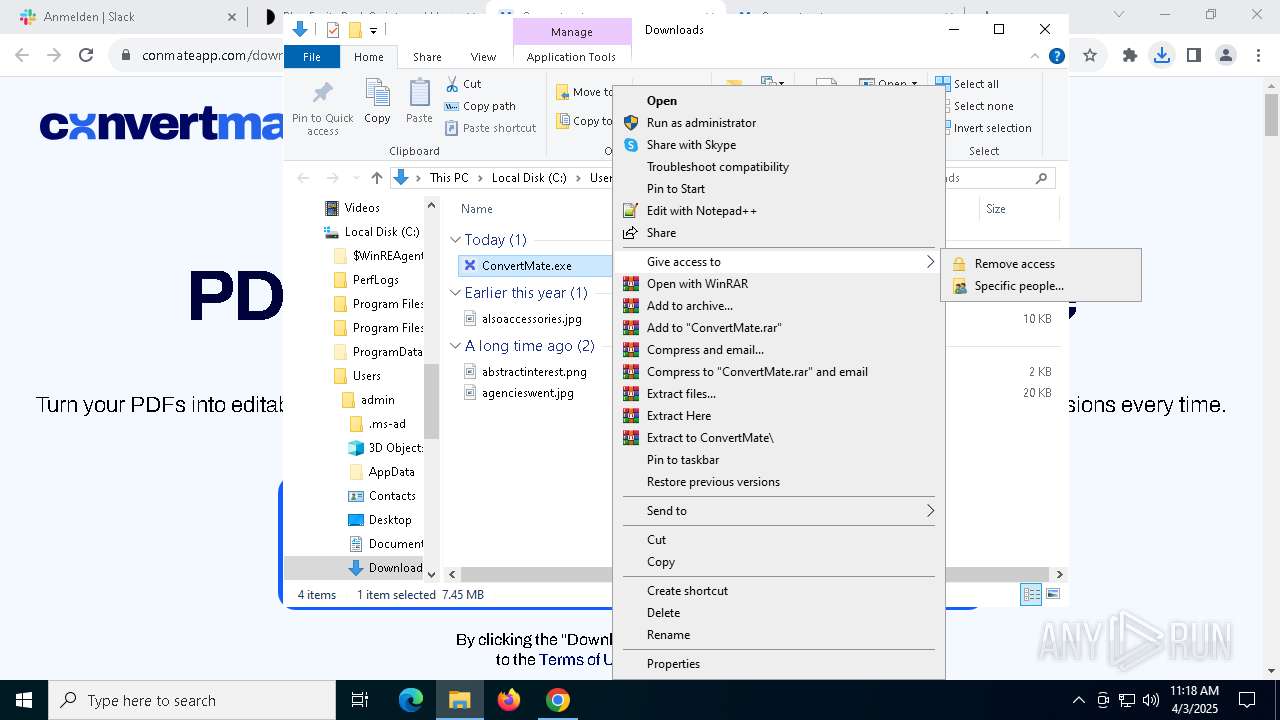
Task: Click the Up one level arrow
Action: coord(376,178)
